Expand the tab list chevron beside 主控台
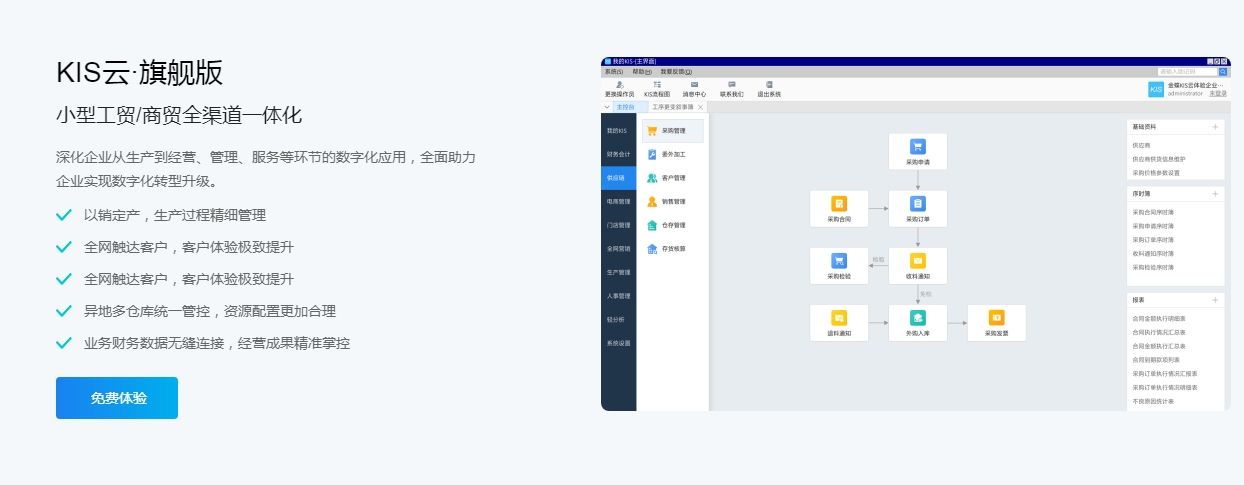1244x485 pixels. [606, 106]
